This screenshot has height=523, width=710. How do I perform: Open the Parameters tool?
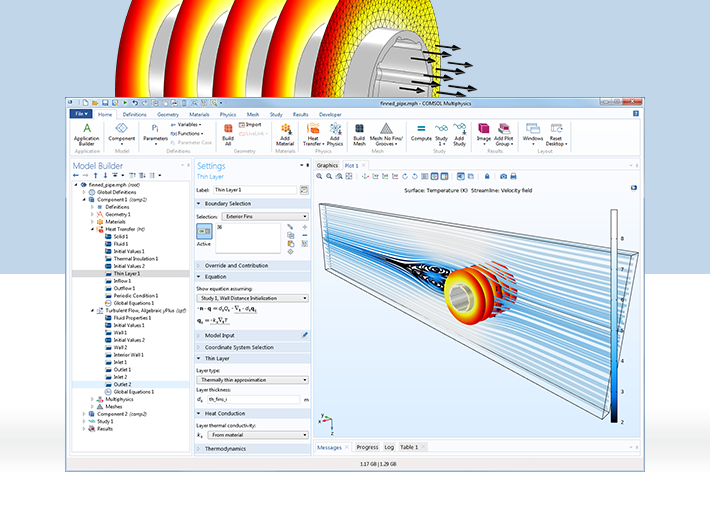(x=155, y=134)
